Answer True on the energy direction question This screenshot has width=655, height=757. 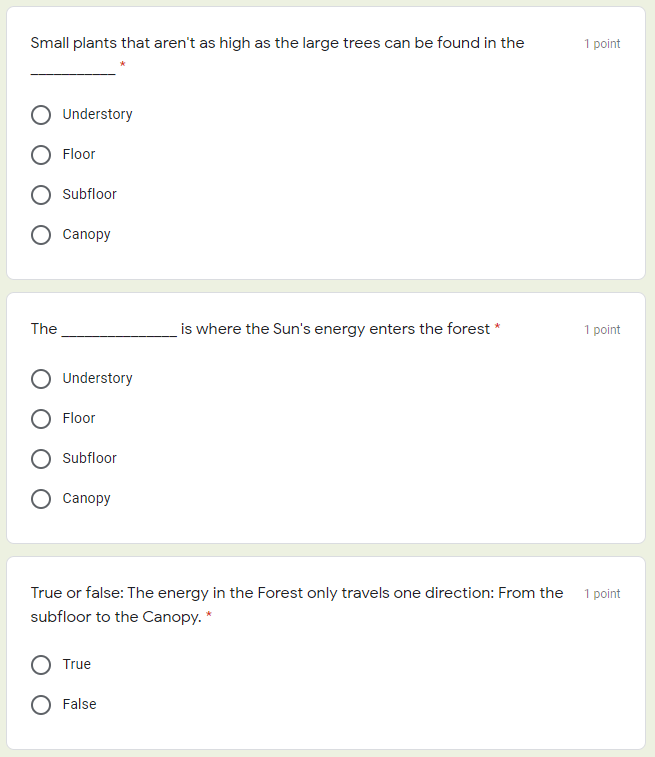(x=41, y=665)
